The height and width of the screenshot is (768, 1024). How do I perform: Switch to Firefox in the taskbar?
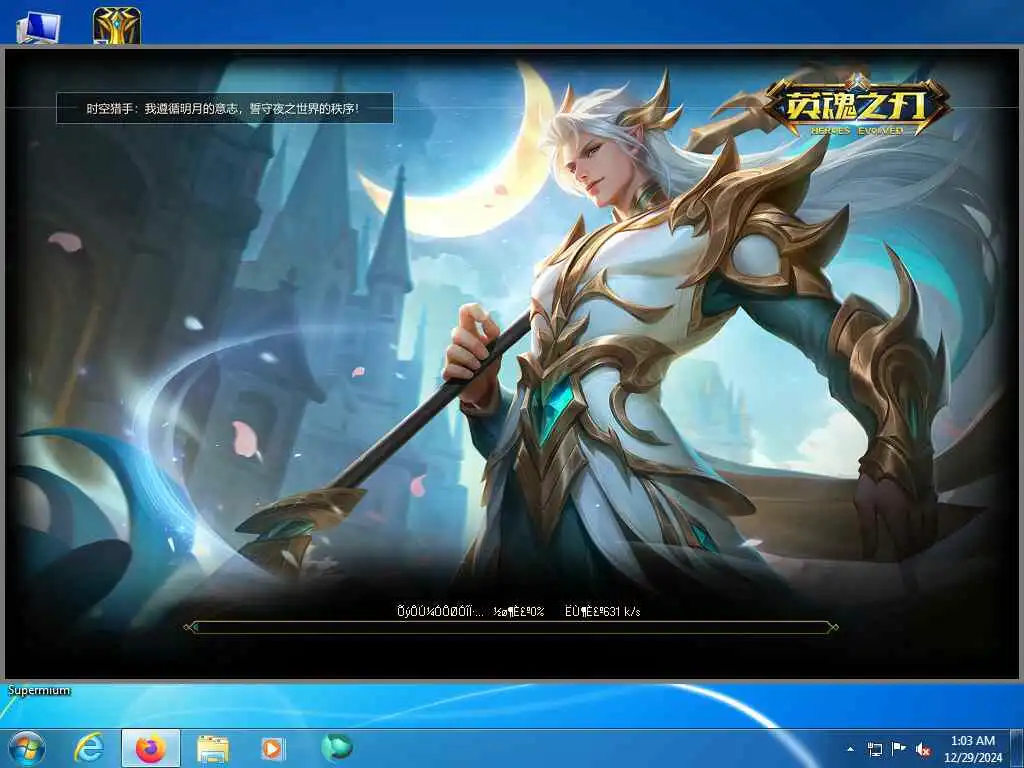pyautogui.click(x=151, y=748)
